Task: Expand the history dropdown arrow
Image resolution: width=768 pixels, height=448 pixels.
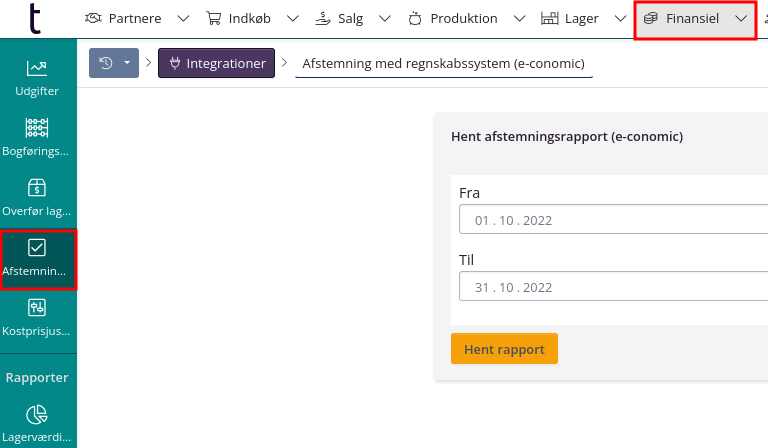Action: click(128, 63)
